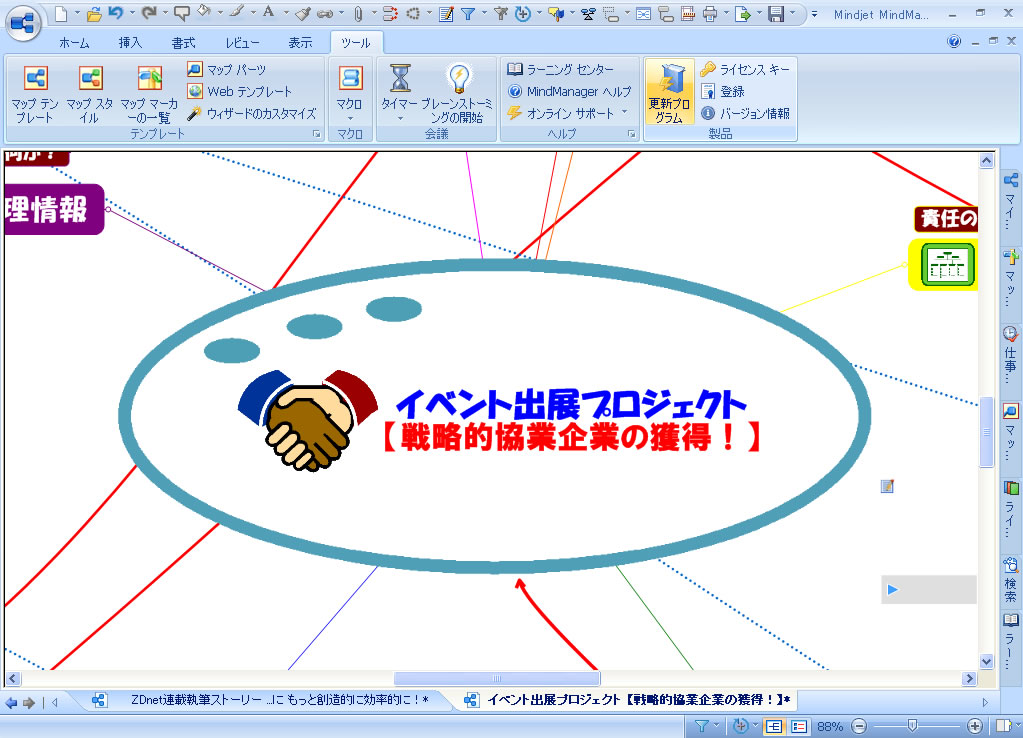Open the Map Parts side panel tab
Image resolution: width=1023 pixels, height=738 pixels.
pyautogui.click(x=1011, y=433)
